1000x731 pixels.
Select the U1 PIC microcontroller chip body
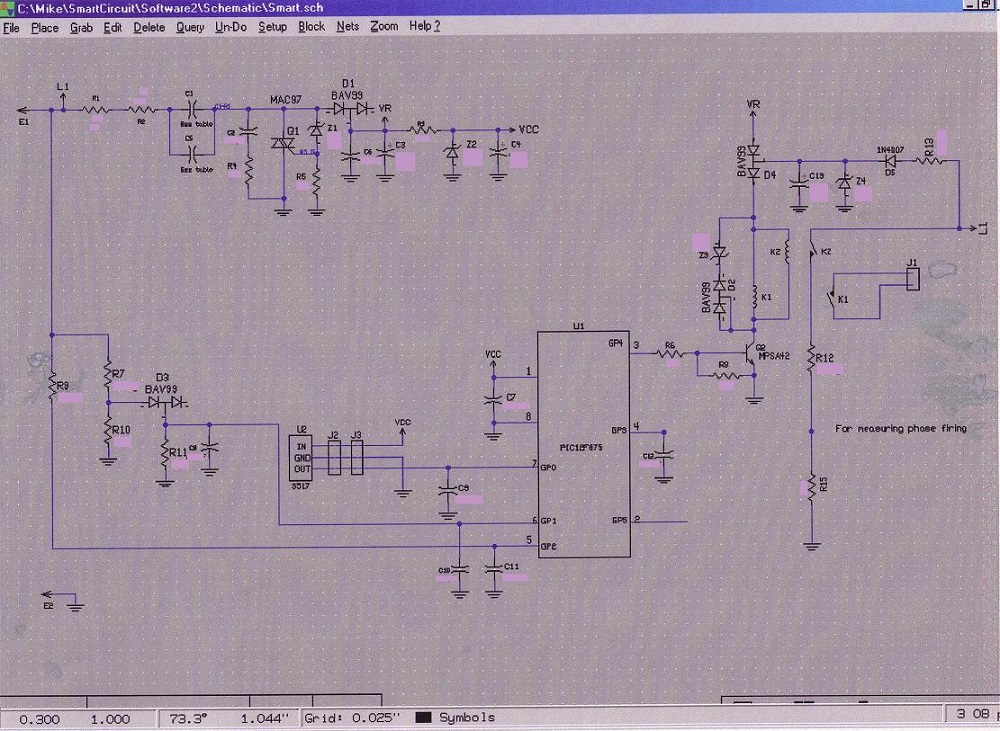[584, 445]
